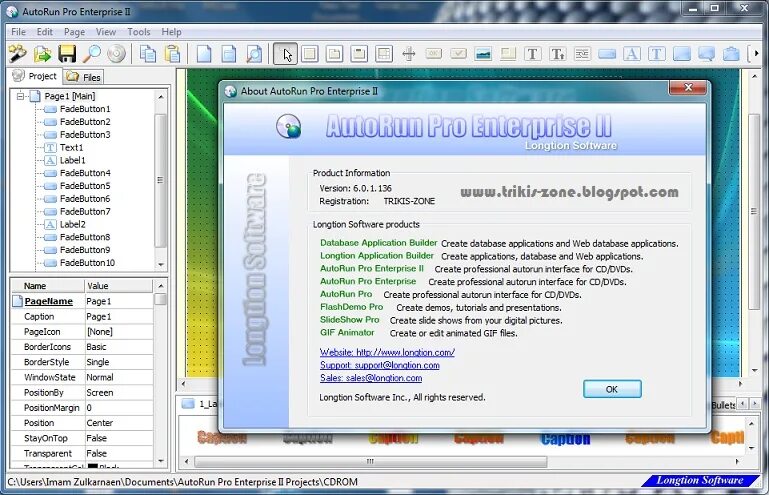This screenshot has height=495, width=769.
Task: Insert a checkmark button object
Action: [x=458, y=53]
